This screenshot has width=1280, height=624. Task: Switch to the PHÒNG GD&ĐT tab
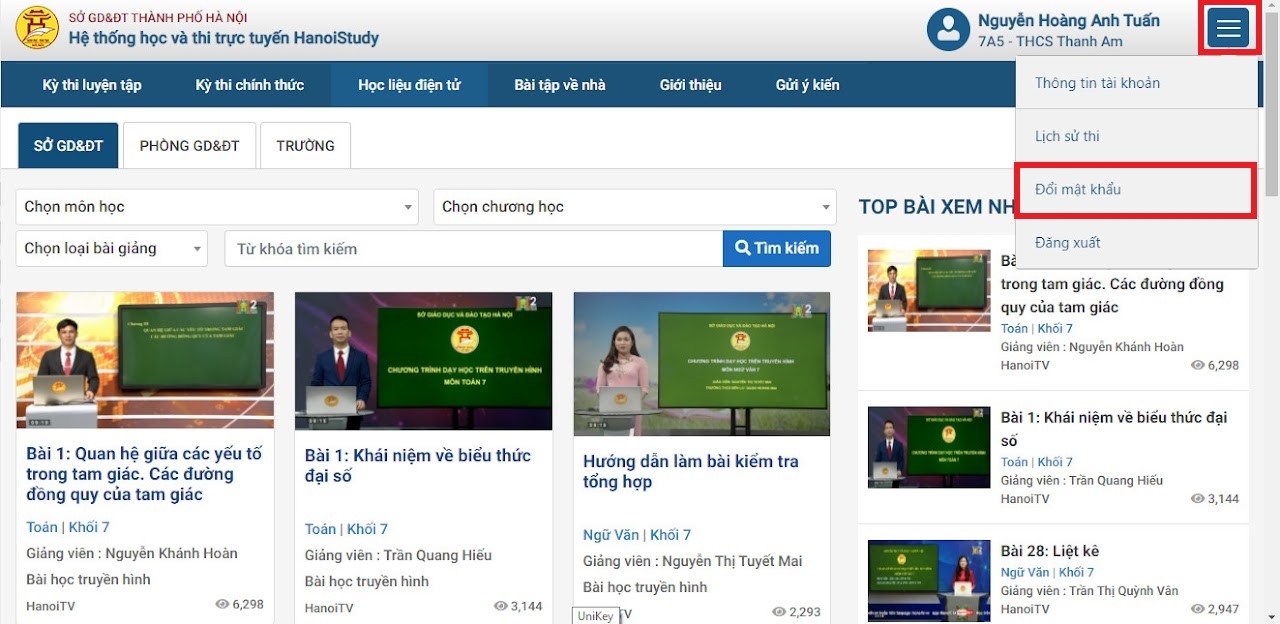(189, 145)
